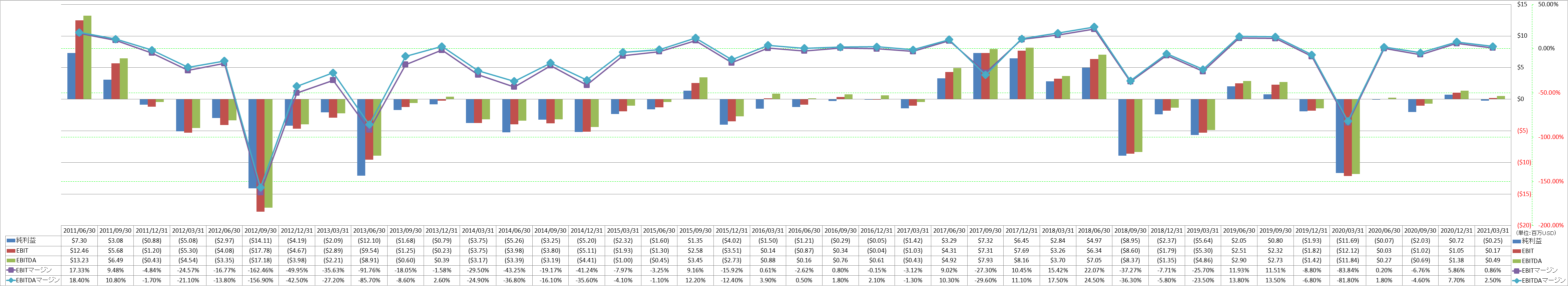Click the EBITマージン value -162.46%
This screenshot has height=286, width=1568.
click(x=260, y=270)
